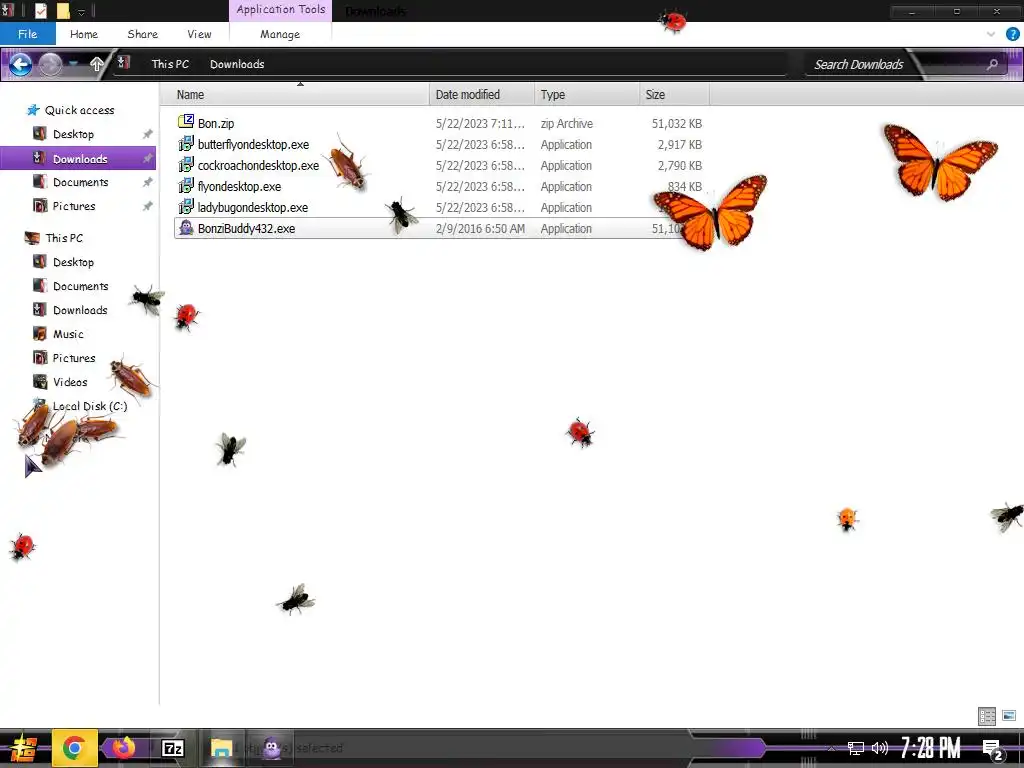Open the recent locations dropdown arrow

tap(74, 63)
